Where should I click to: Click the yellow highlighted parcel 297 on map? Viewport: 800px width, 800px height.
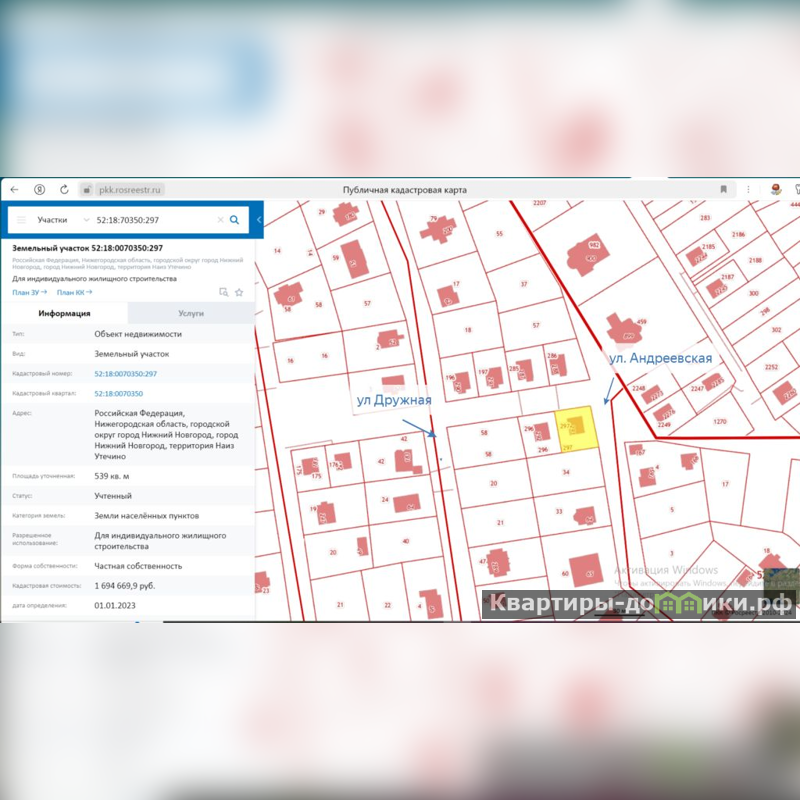(x=576, y=426)
